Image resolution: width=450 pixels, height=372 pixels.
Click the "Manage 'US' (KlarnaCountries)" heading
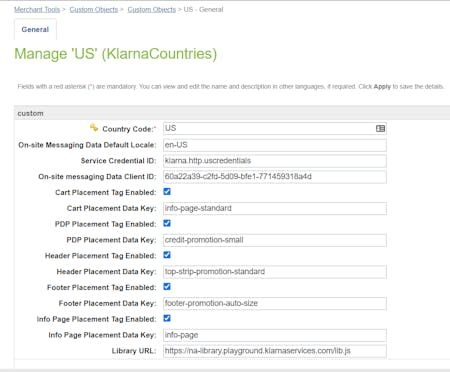click(116, 54)
